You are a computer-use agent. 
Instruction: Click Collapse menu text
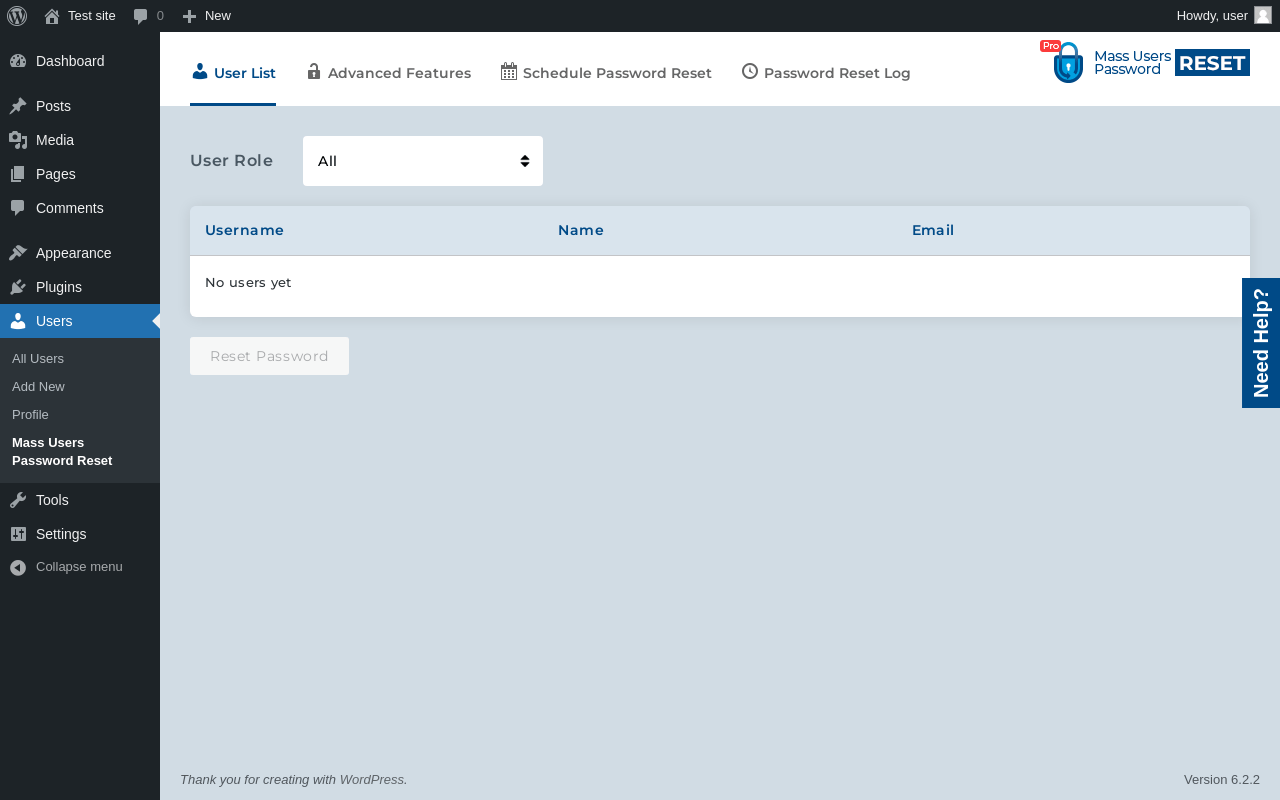point(79,567)
